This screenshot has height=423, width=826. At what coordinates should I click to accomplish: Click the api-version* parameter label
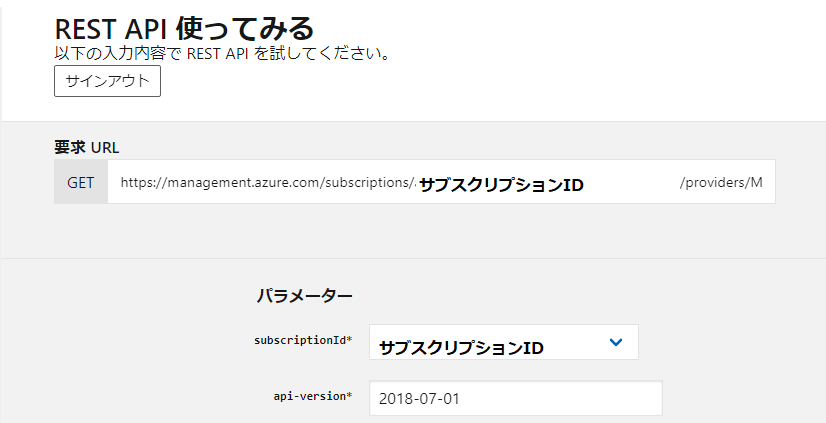tap(313, 396)
